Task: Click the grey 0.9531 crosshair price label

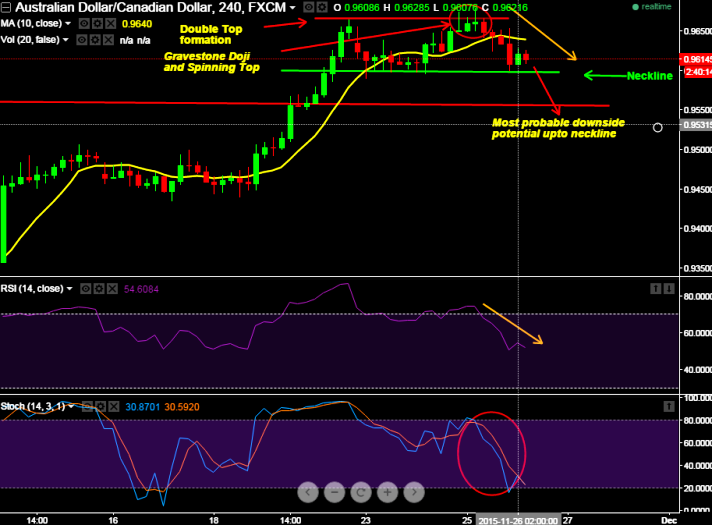Action: pyautogui.click(x=695, y=125)
